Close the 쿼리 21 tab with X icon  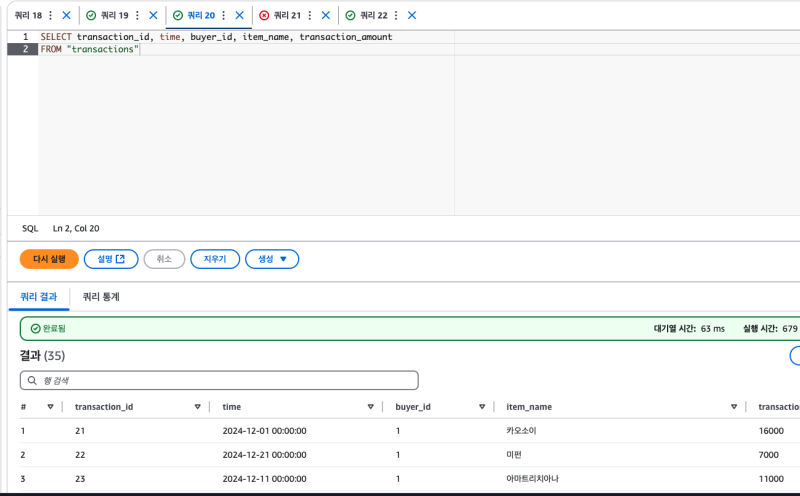point(325,16)
